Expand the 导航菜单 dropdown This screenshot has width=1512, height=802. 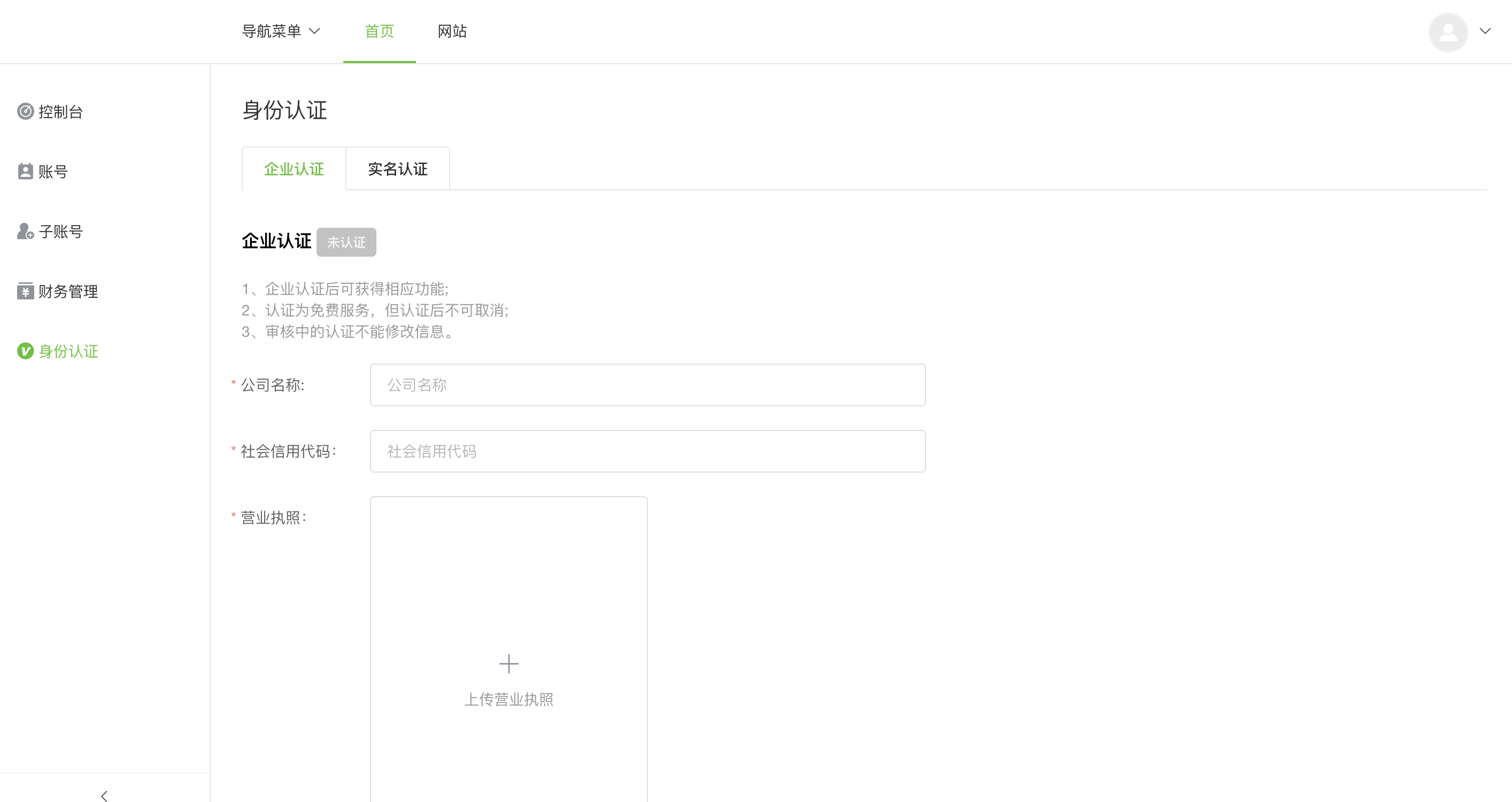[x=281, y=31]
